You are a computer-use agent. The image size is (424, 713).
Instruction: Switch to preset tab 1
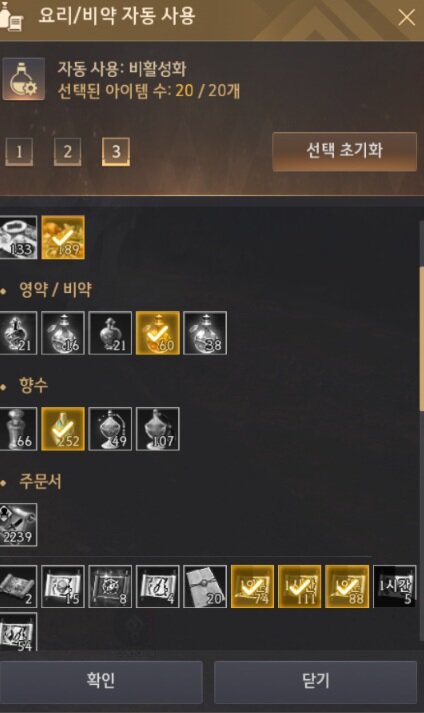tap(19, 151)
